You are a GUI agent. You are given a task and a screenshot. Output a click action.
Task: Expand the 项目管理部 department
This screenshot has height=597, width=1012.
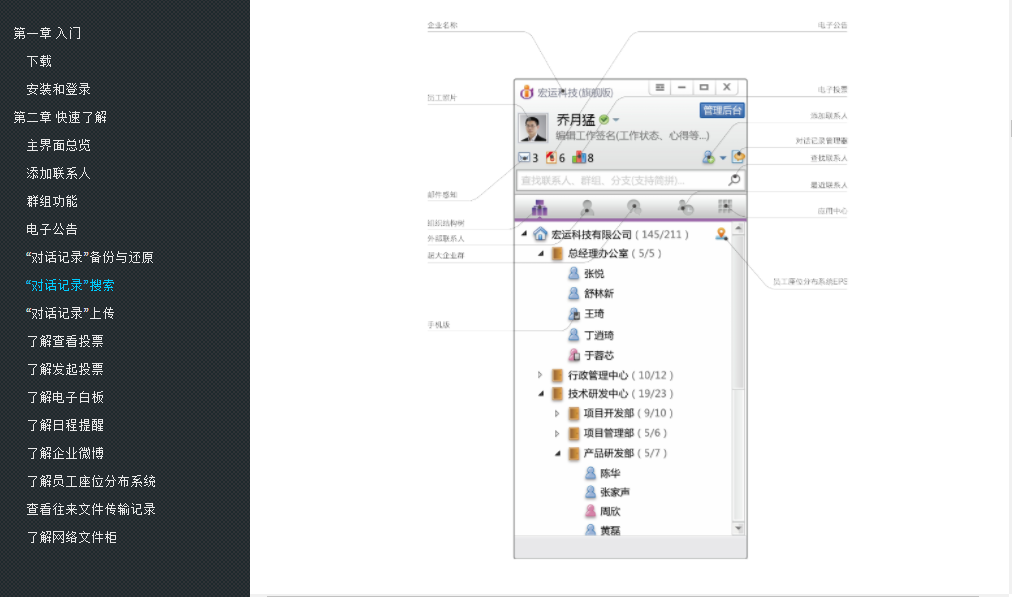(557, 433)
